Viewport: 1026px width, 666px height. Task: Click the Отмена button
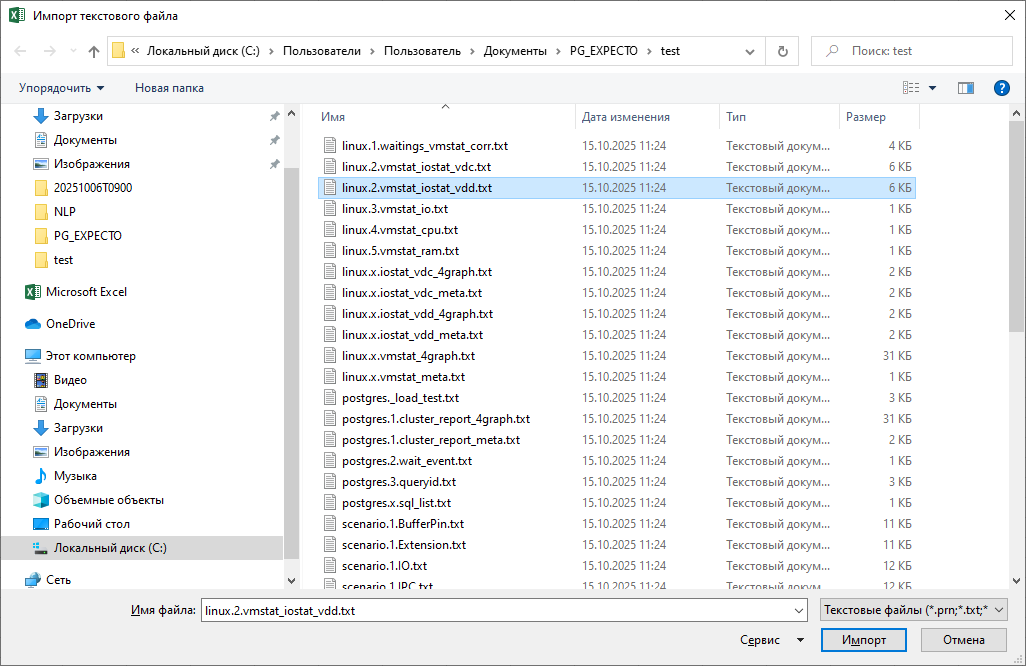point(963,640)
